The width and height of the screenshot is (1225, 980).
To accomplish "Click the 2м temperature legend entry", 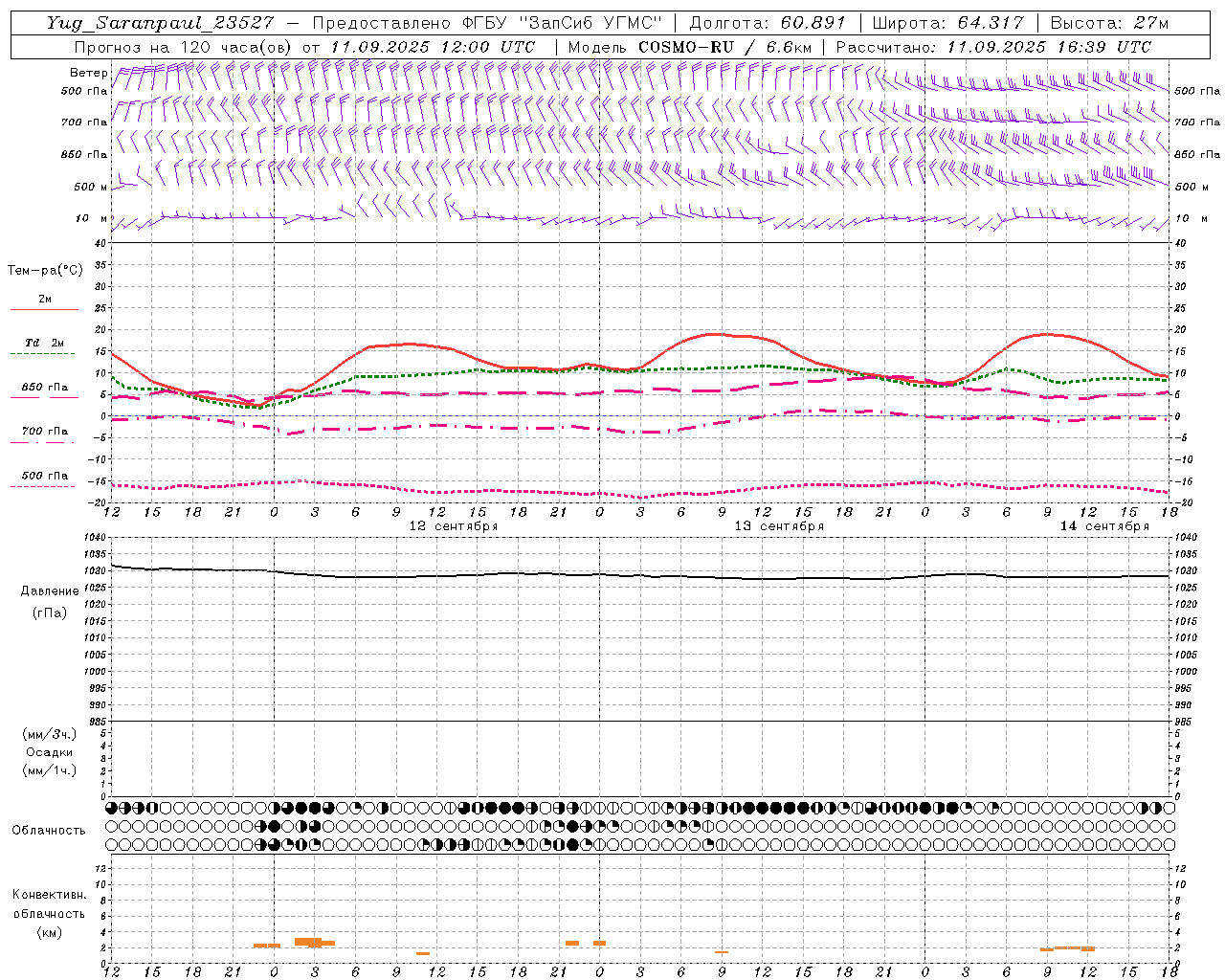I will coord(45,300).
